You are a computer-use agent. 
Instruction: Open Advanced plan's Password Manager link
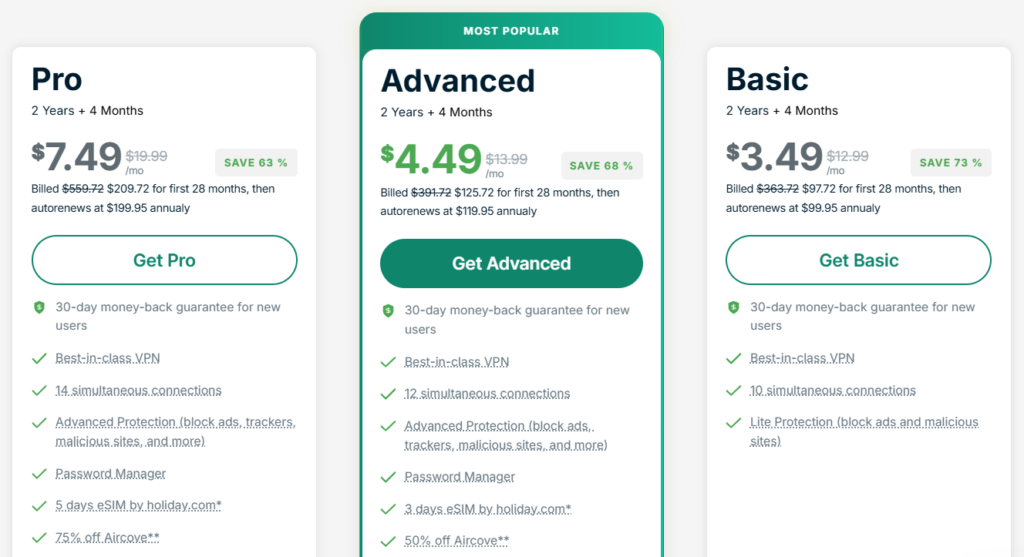(459, 477)
